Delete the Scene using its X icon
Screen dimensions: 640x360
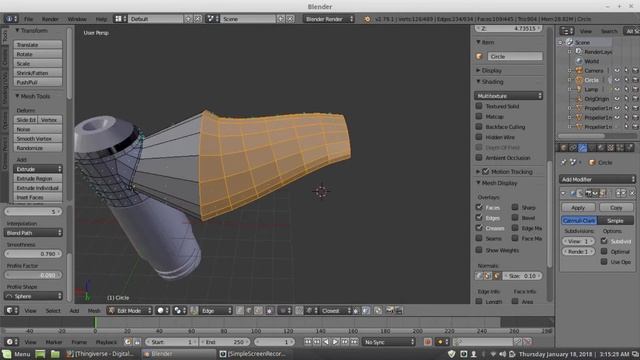[x=290, y=19]
